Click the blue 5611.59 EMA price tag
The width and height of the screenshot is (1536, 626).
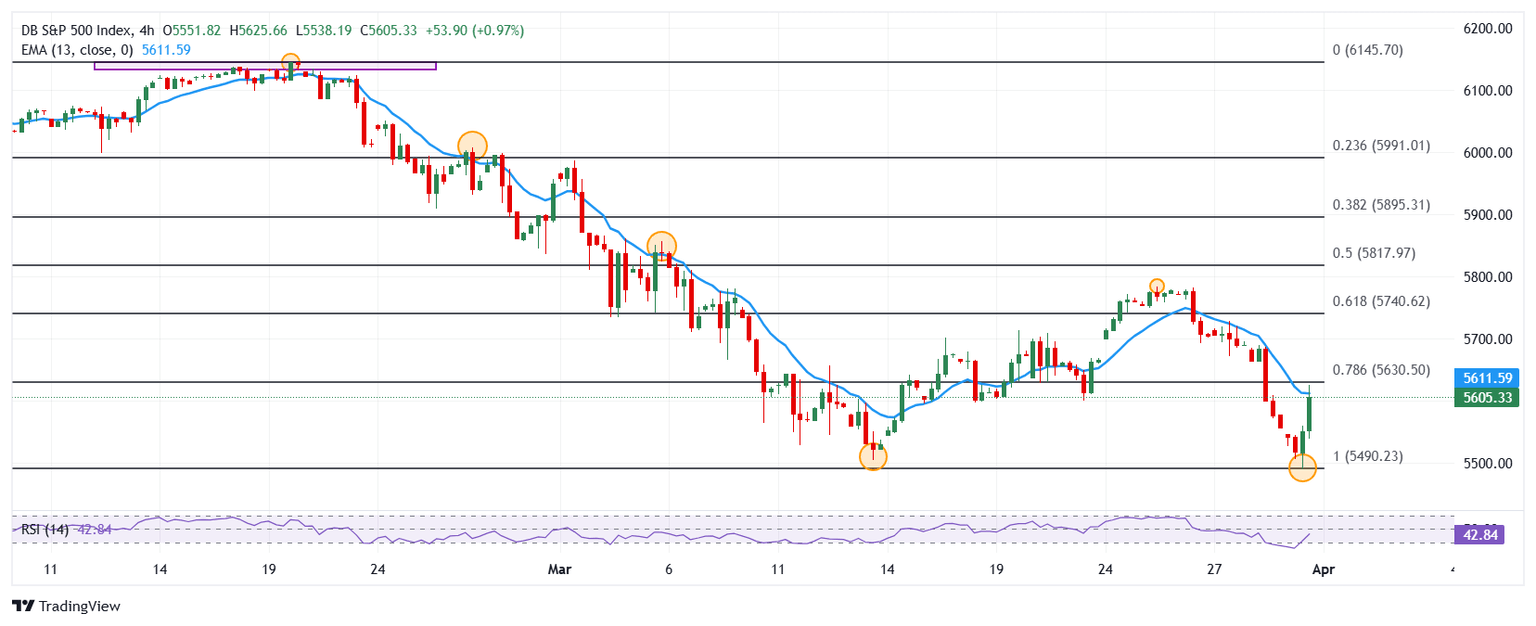pos(1486,378)
